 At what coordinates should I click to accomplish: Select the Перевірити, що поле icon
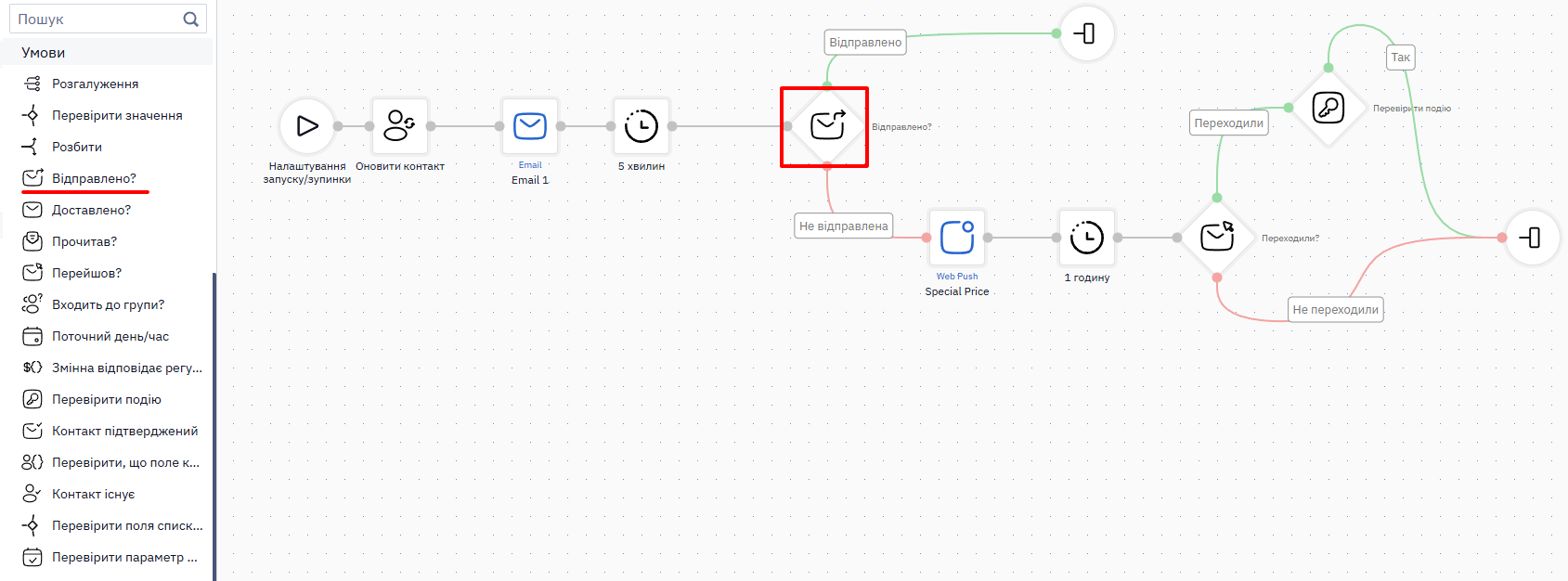pyautogui.click(x=32, y=462)
